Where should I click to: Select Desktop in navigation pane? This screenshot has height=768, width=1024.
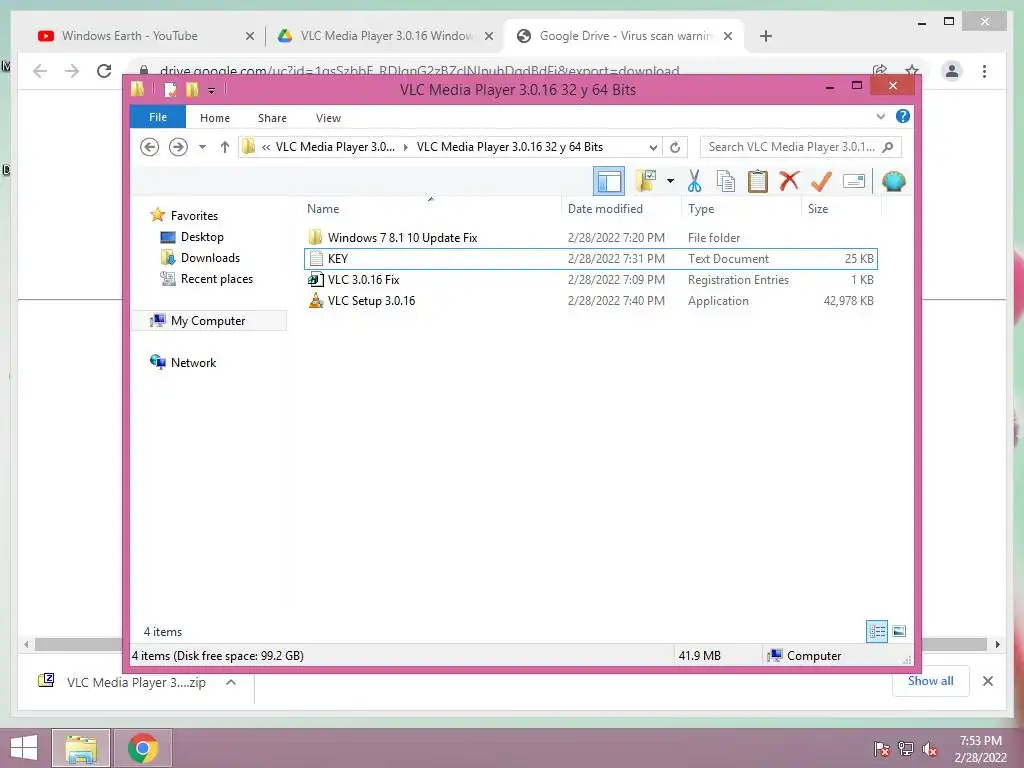(x=202, y=236)
